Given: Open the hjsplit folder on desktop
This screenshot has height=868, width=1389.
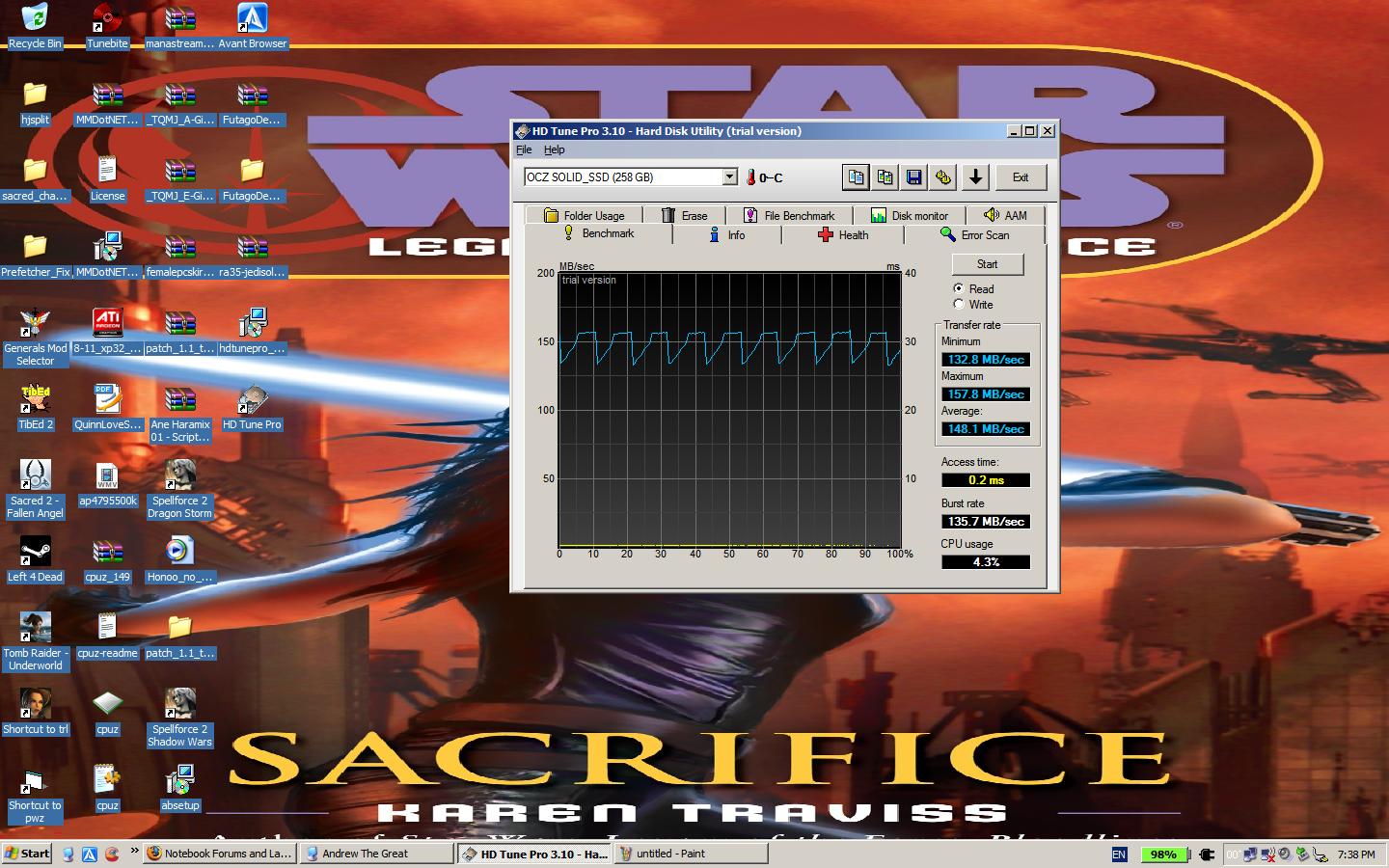Looking at the screenshot, I should (35, 102).
